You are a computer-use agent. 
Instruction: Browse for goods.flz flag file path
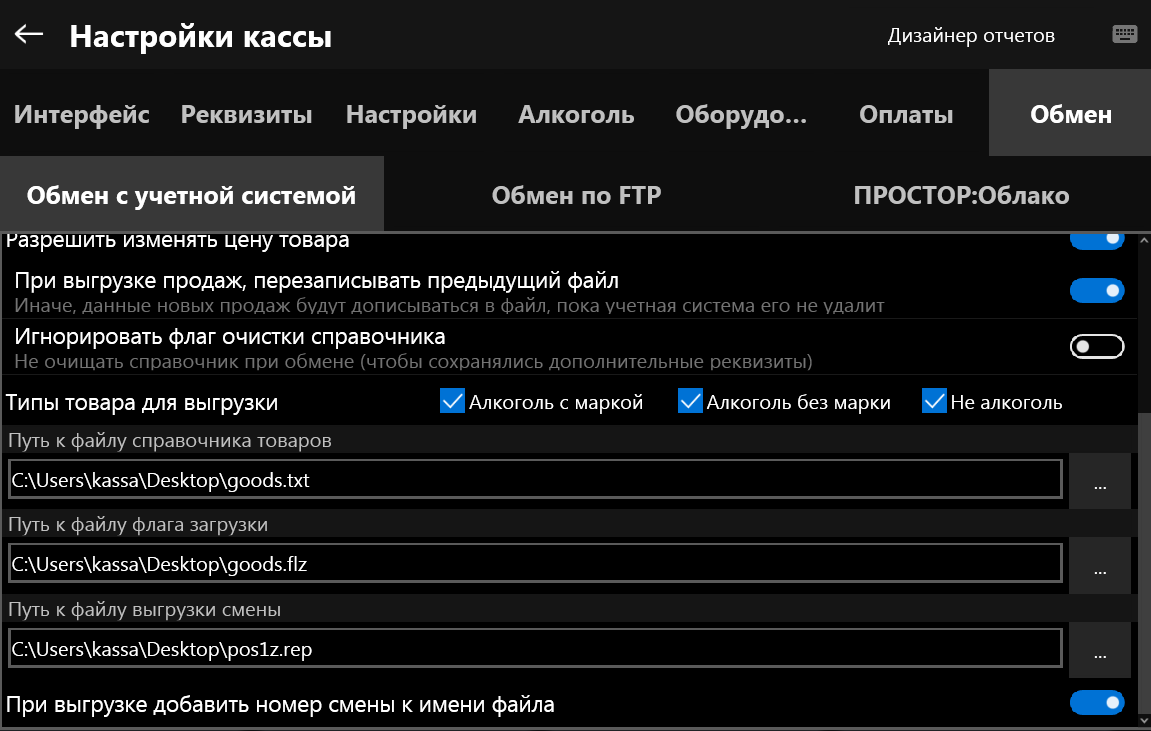point(1099,565)
